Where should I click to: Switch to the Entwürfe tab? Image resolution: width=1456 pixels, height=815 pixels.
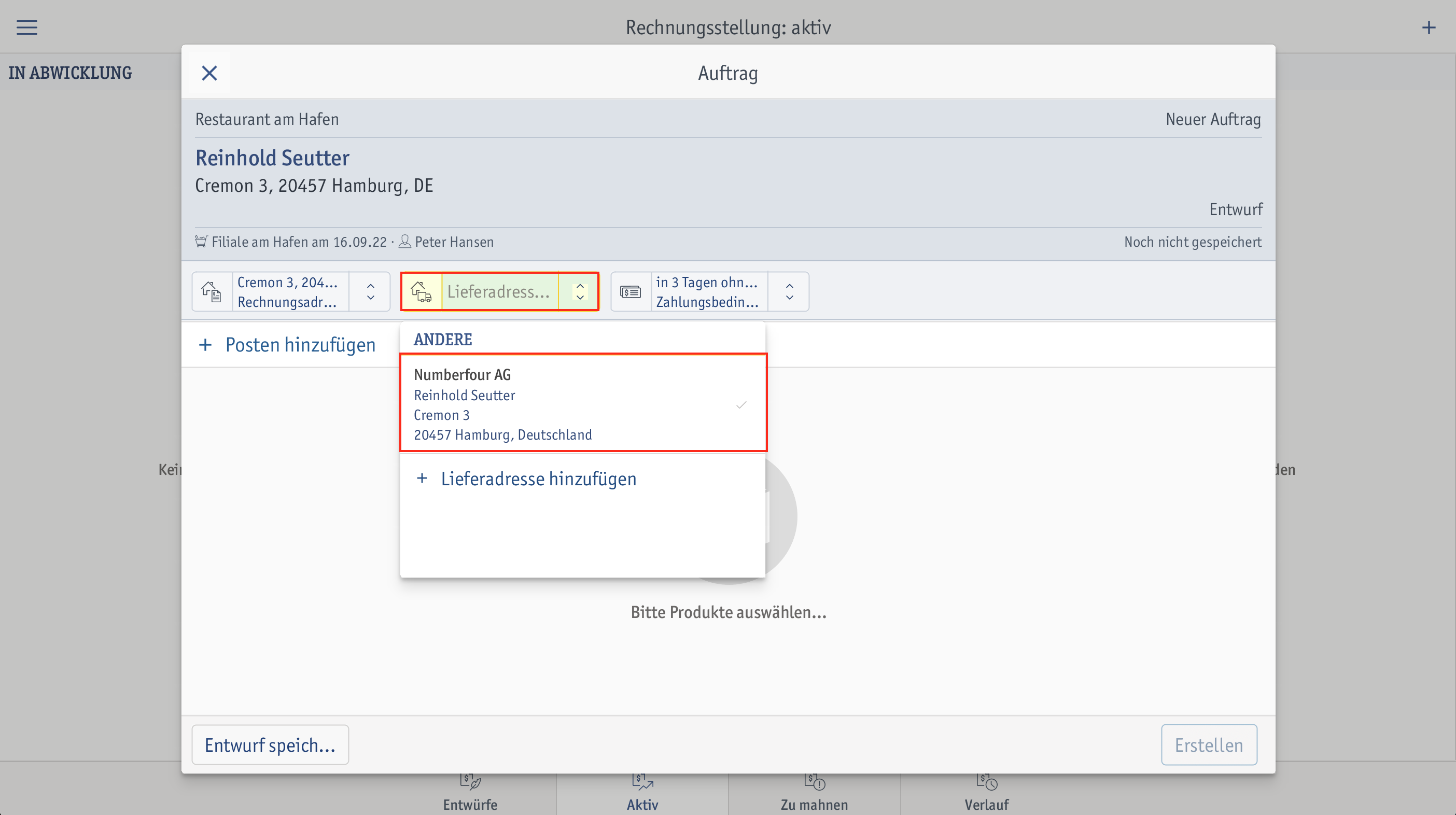click(470, 794)
